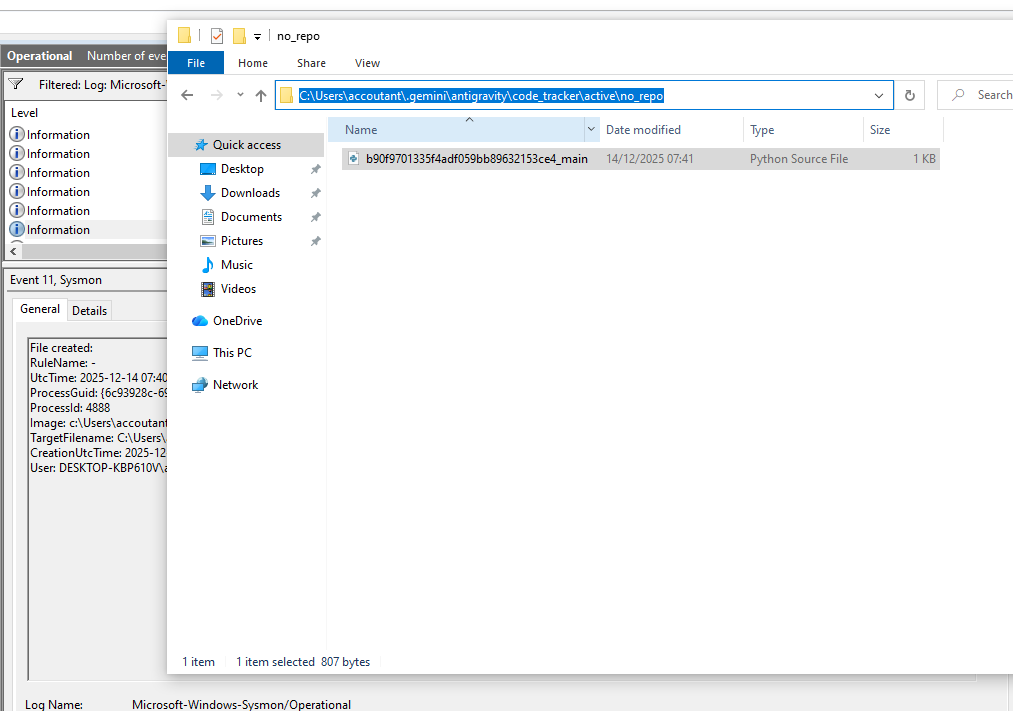1013x711 pixels.
Task: Click the Back navigation arrow
Action: click(187, 95)
